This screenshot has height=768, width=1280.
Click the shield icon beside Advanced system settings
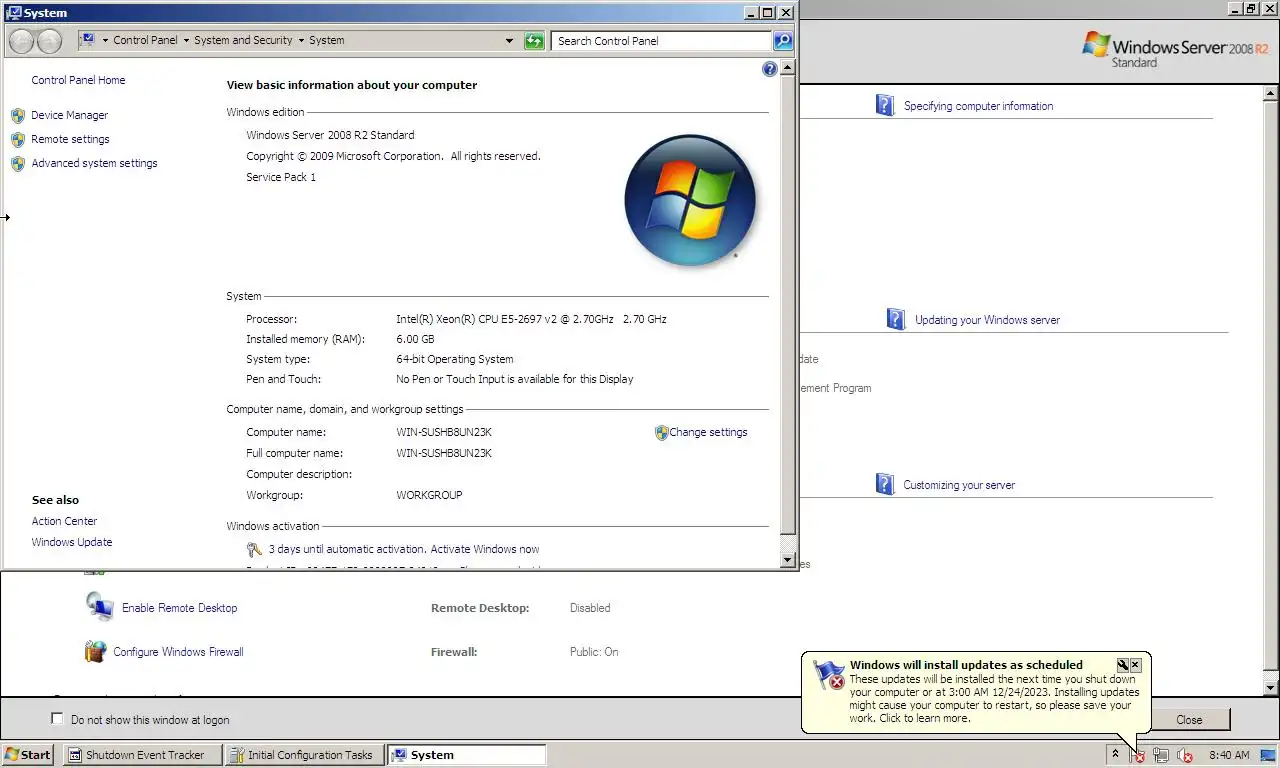coord(18,163)
